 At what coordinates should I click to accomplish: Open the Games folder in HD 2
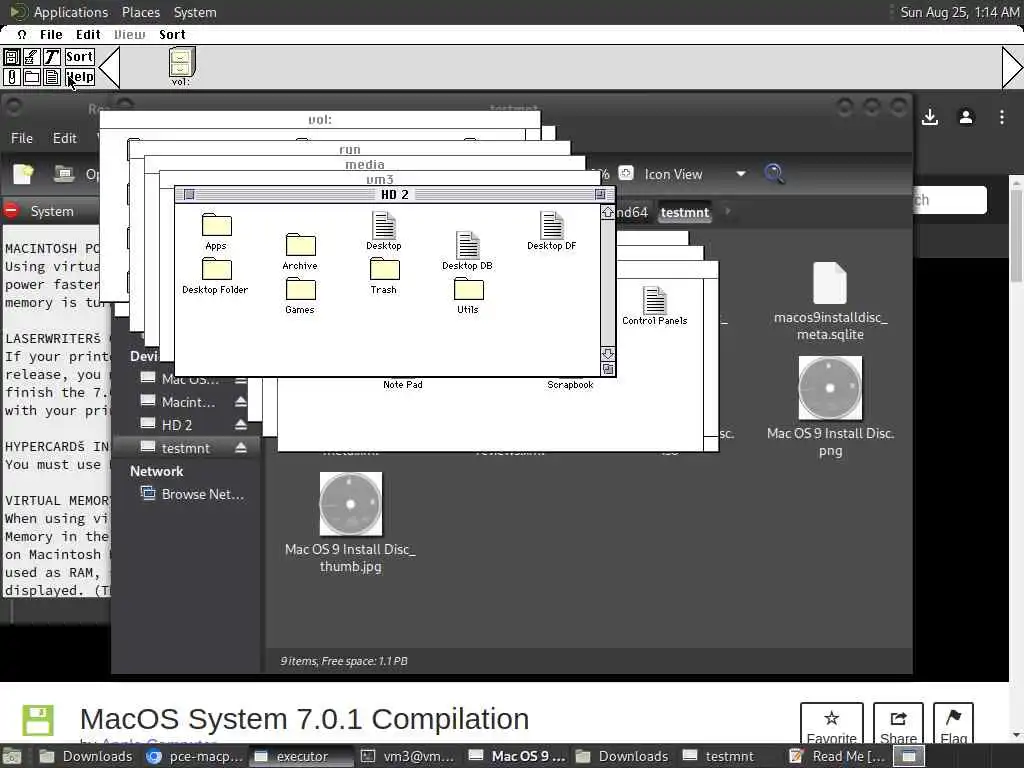point(300,289)
